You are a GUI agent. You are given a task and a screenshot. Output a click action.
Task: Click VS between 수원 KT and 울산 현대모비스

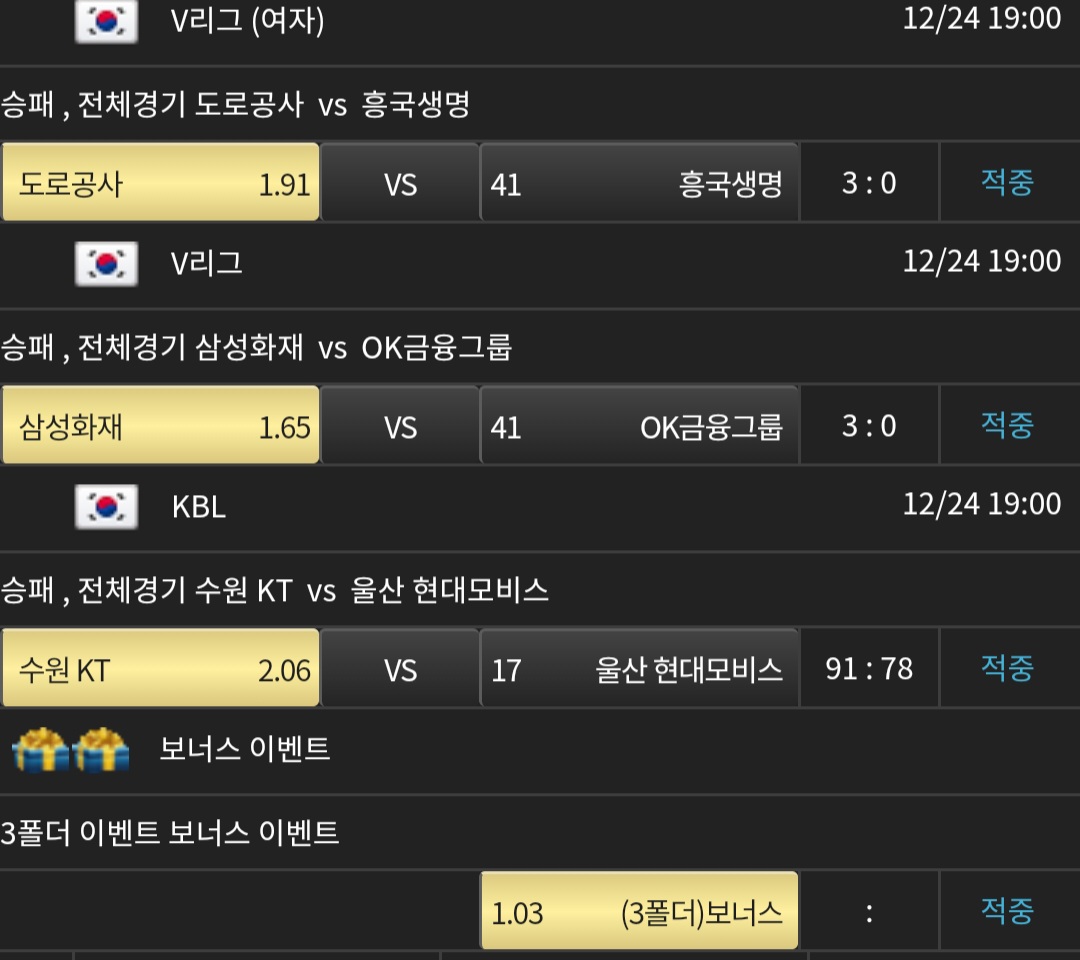click(x=400, y=669)
